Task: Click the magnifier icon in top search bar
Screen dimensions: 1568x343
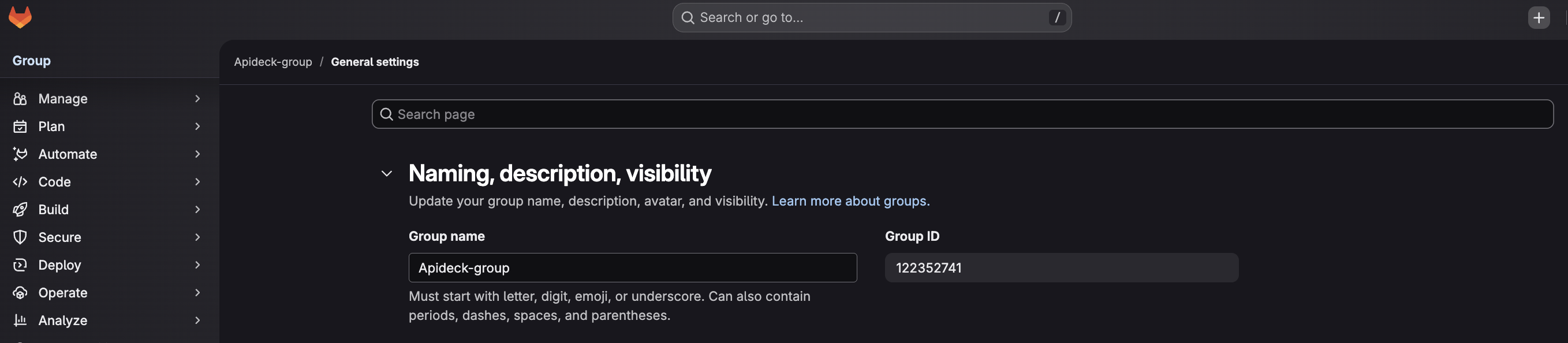Action: (687, 18)
